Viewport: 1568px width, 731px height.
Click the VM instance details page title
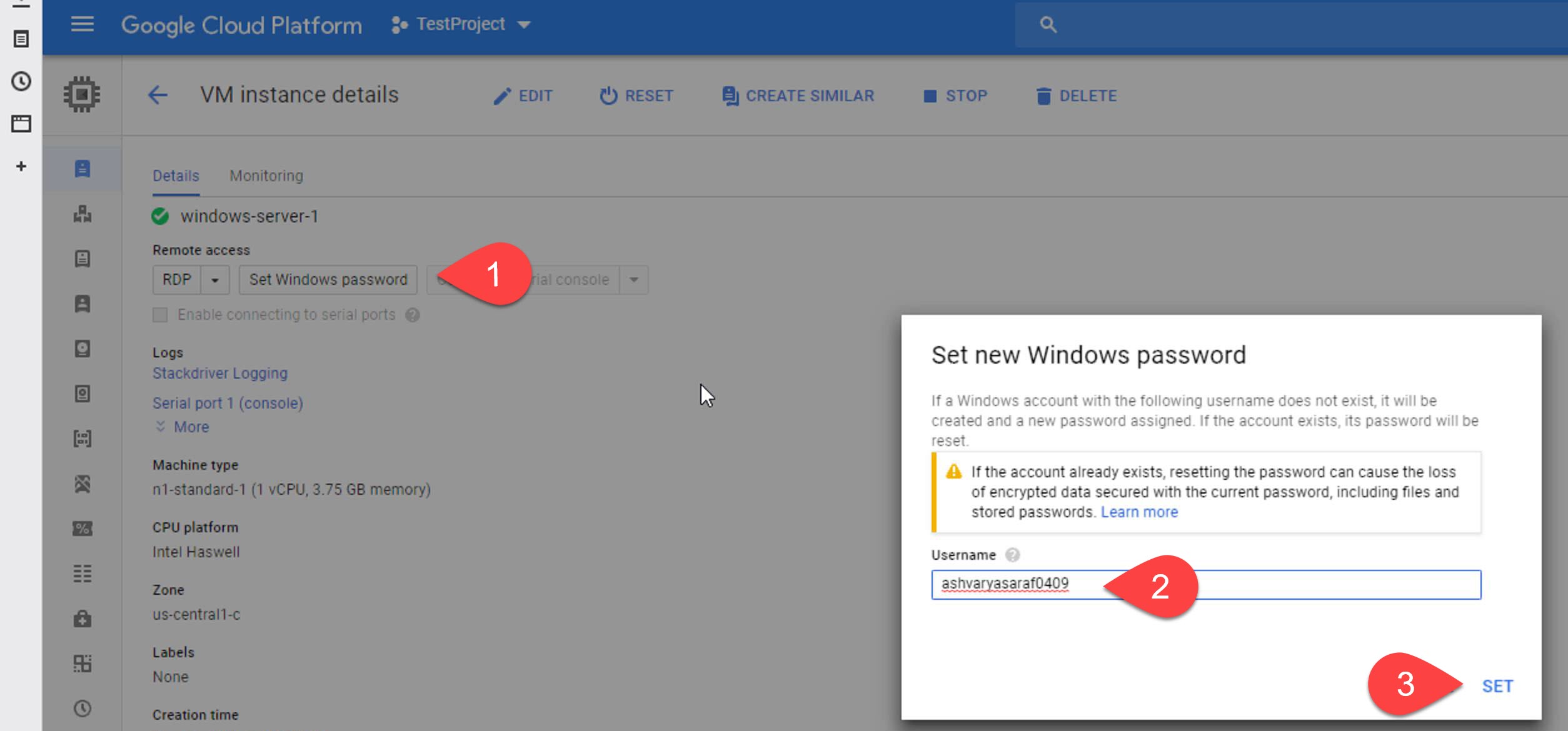tap(299, 95)
